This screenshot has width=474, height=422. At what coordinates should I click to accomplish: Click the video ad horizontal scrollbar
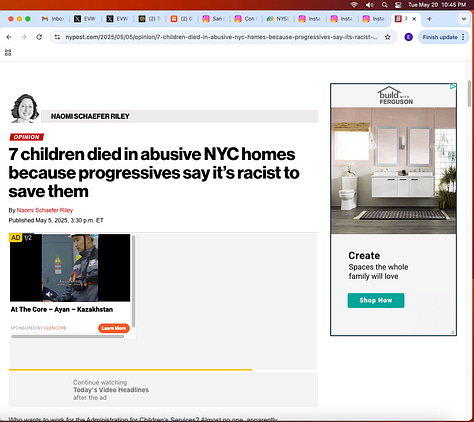(68, 336)
